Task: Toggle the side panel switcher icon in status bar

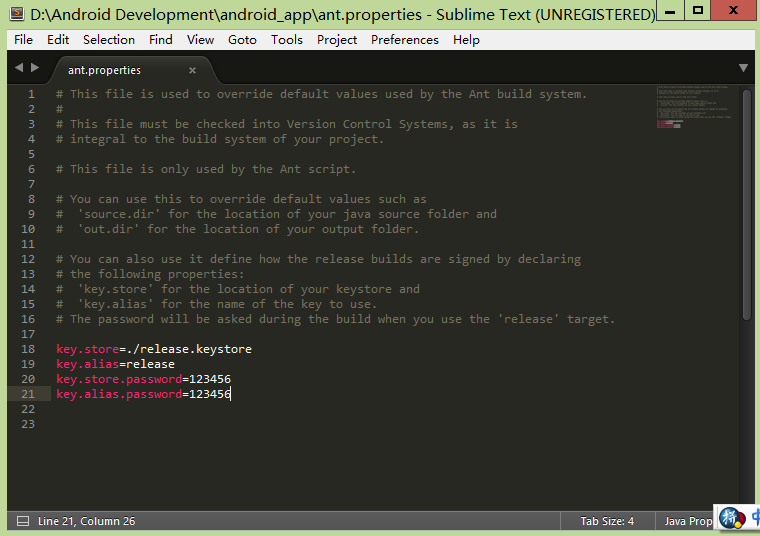Action: click(x=22, y=521)
